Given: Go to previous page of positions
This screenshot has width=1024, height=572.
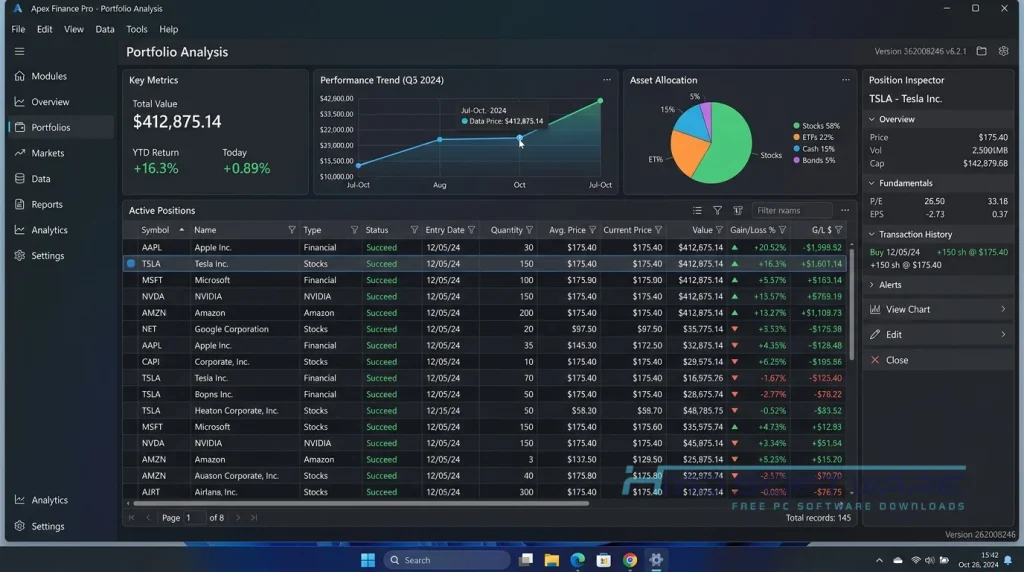Looking at the screenshot, I should (148, 518).
